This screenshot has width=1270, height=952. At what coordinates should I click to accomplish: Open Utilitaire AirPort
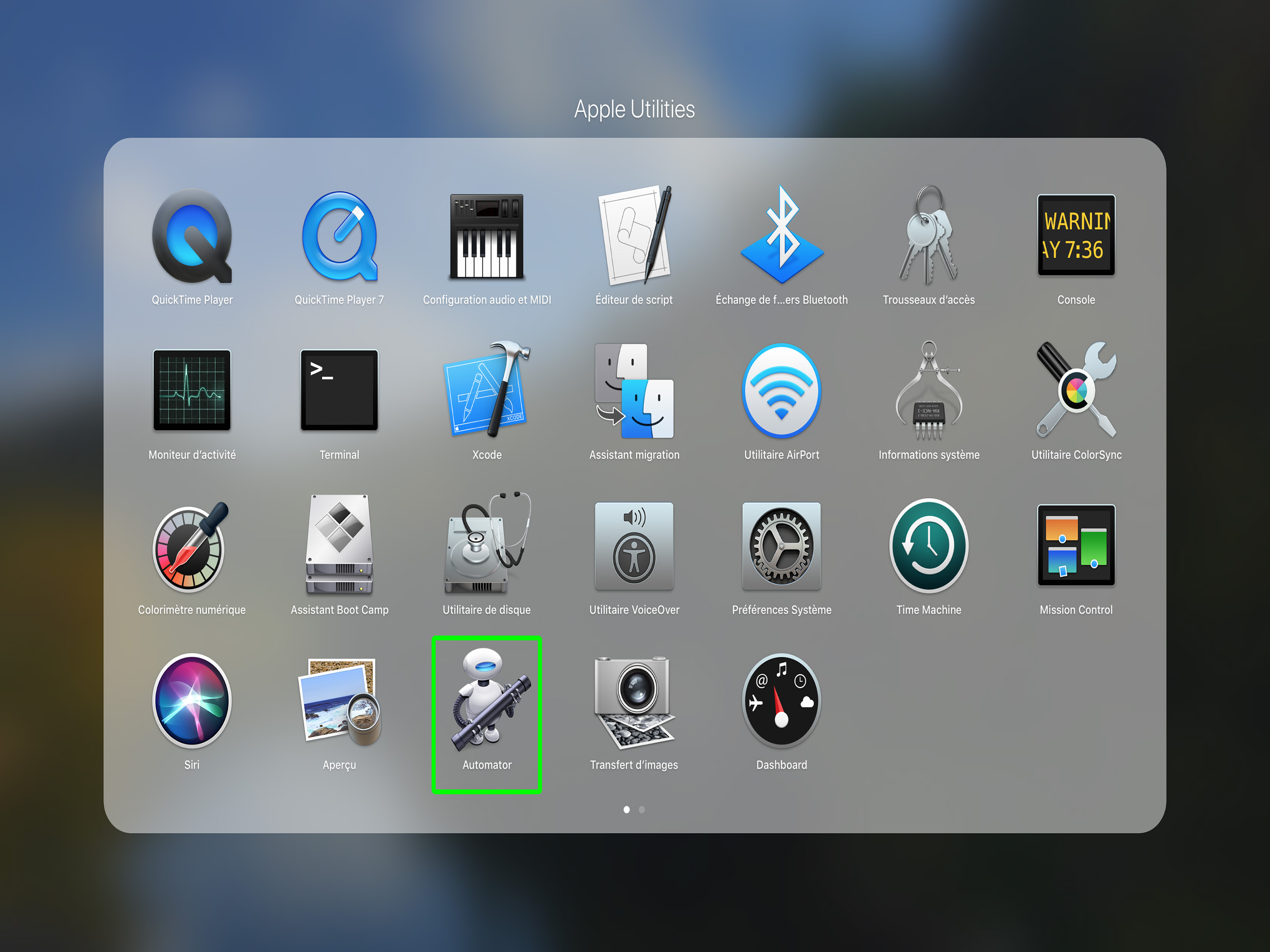(x=782, y=391)
